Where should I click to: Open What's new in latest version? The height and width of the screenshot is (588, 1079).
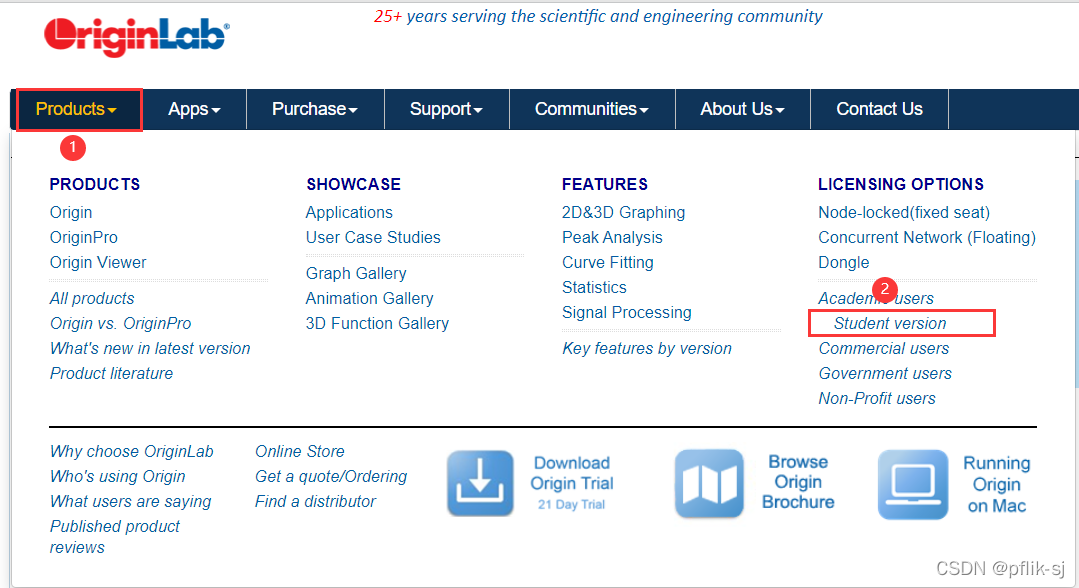click(150, 348)
